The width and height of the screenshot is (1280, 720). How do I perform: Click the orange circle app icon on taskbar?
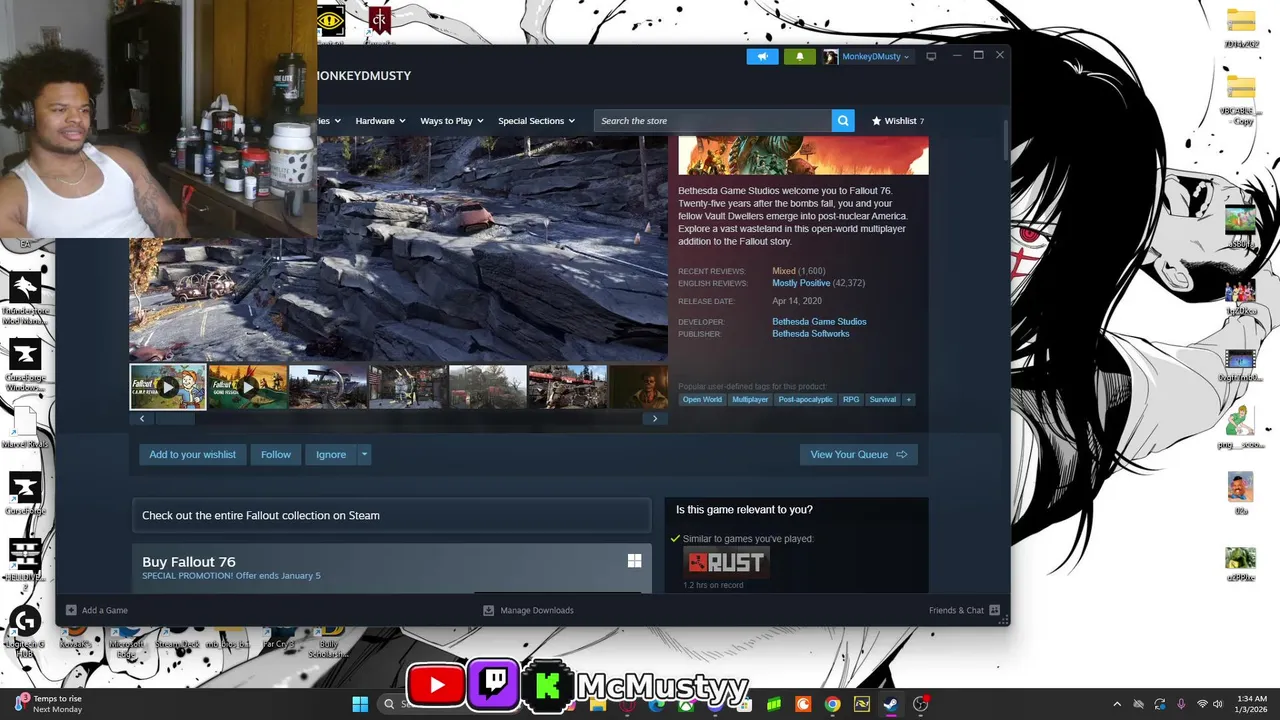803,704
